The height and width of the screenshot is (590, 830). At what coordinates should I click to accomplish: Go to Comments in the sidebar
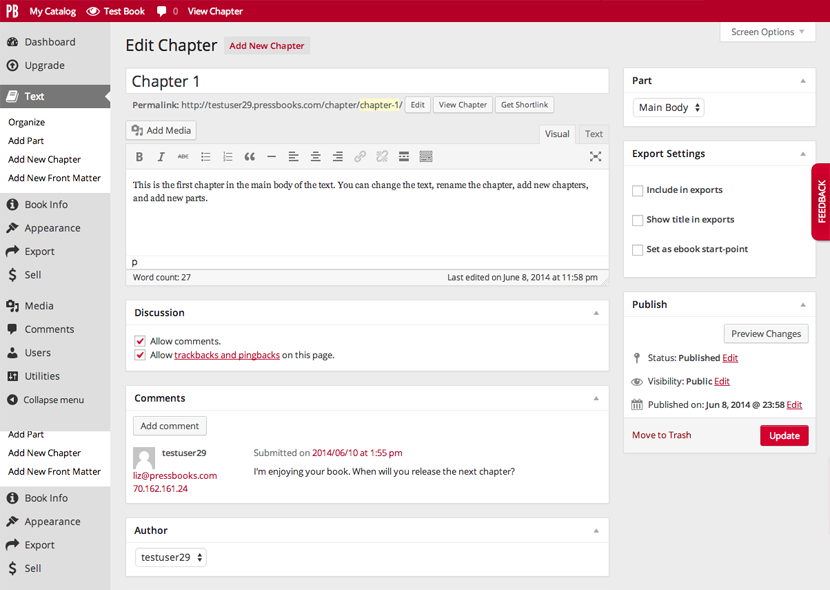pos(49,329)
